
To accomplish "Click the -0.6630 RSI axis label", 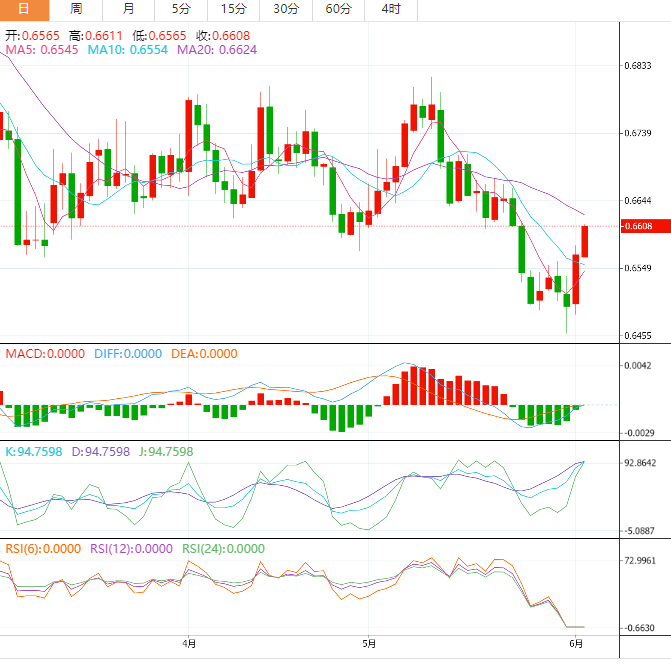I will pos(639,628).
